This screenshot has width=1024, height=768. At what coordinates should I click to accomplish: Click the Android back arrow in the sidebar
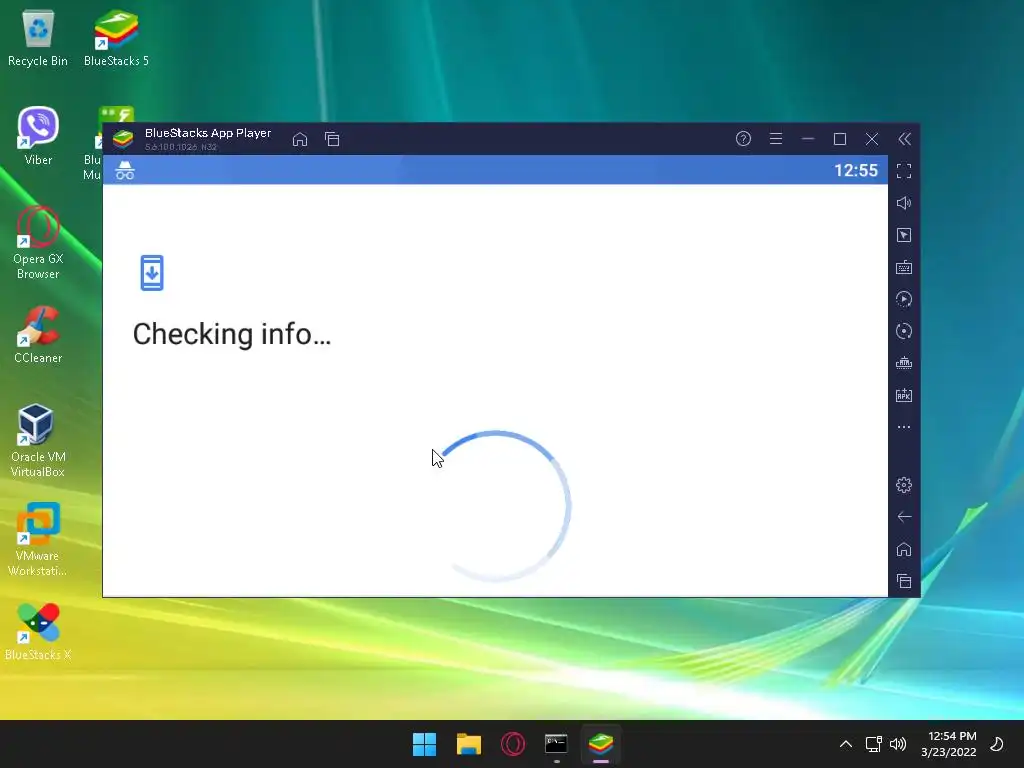click(x=904, y=517)
